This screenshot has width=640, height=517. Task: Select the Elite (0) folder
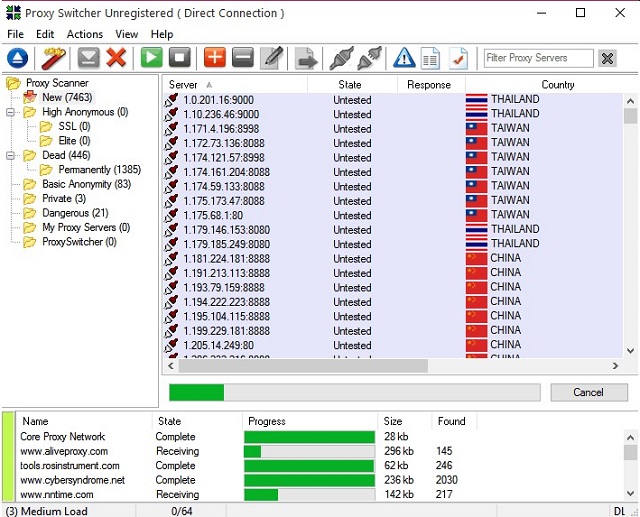pyautogui.click(x=74, y=141)
